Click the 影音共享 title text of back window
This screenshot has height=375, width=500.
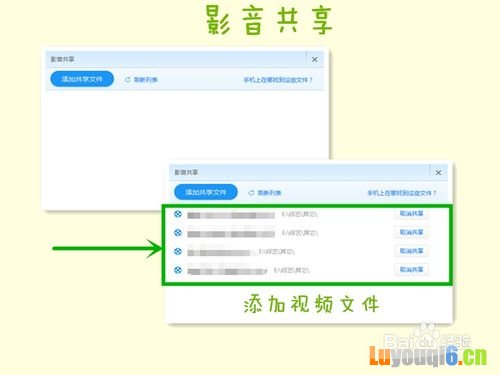tap(62, 59)
